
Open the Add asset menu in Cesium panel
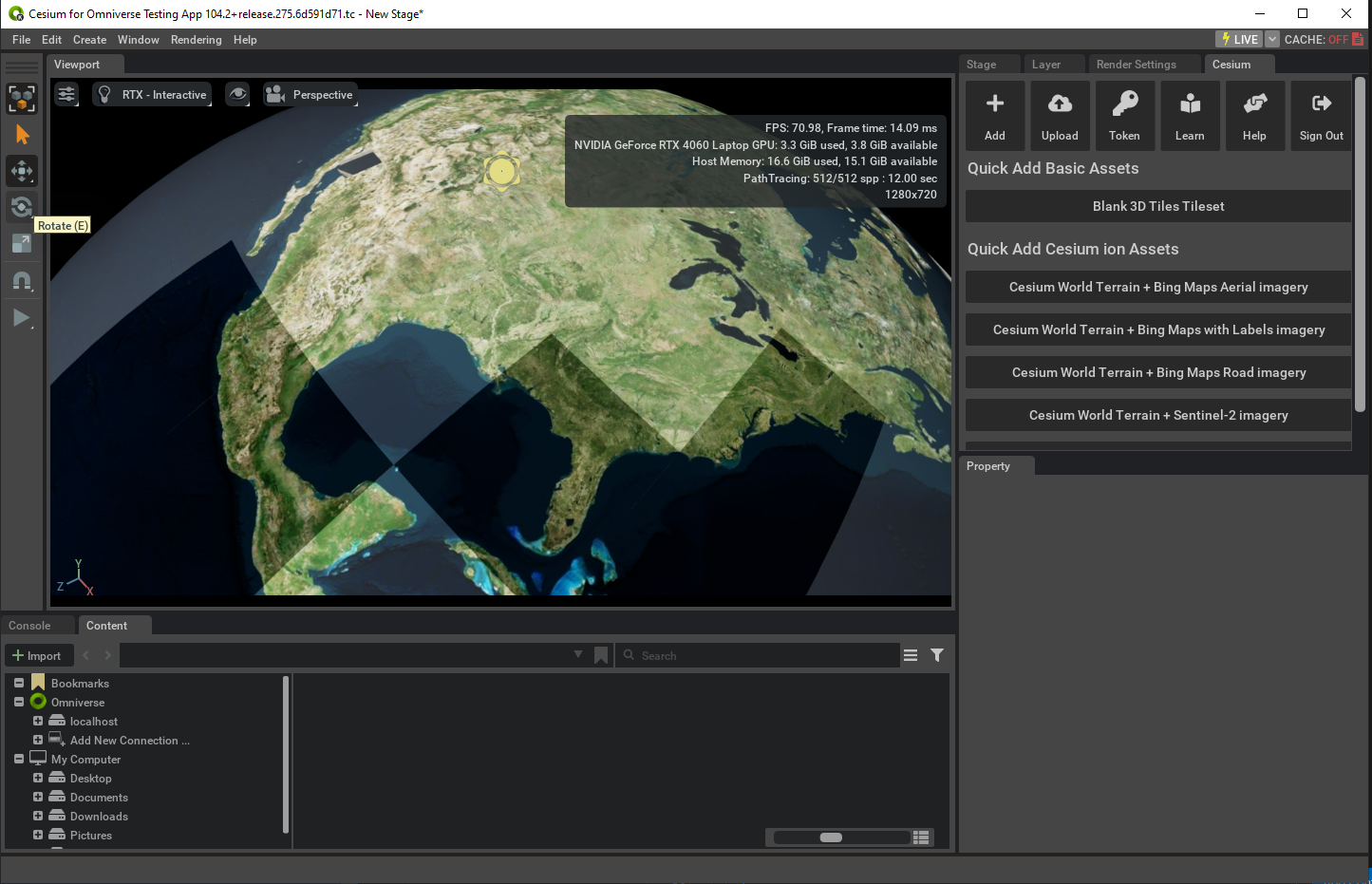[994, 114]
